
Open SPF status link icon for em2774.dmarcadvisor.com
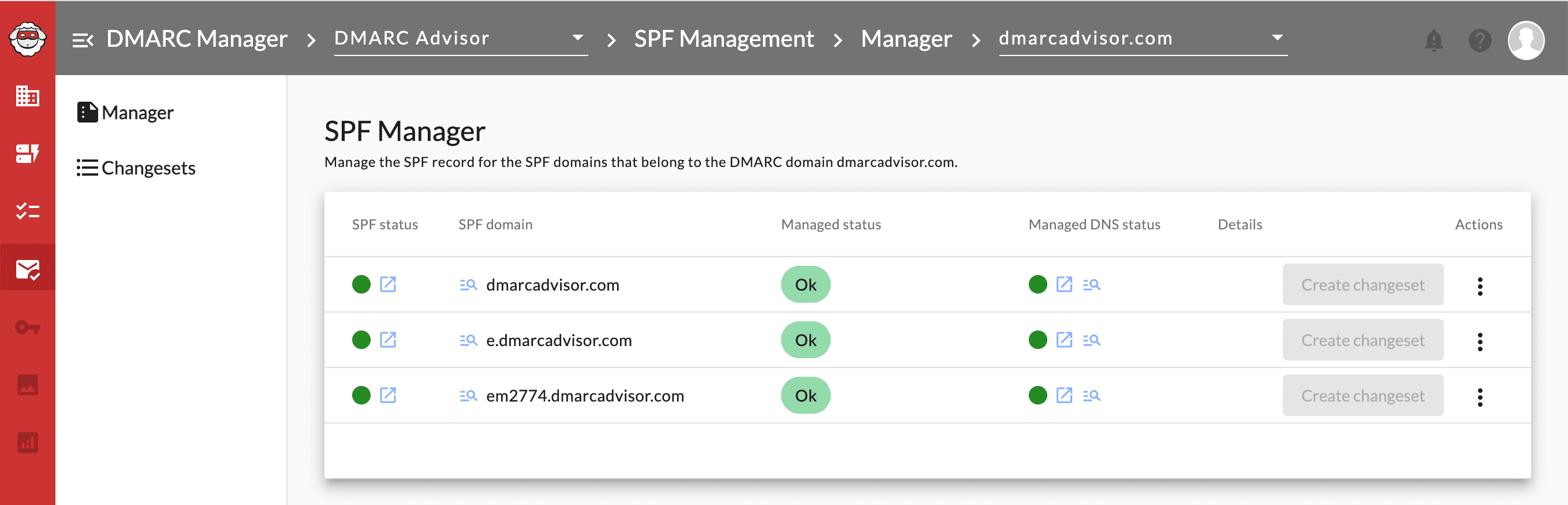(388, 395)
